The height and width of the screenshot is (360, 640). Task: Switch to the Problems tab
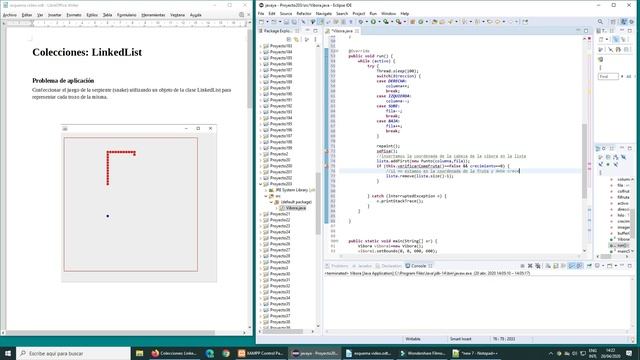pyautogui.click(x=337, y=266)
